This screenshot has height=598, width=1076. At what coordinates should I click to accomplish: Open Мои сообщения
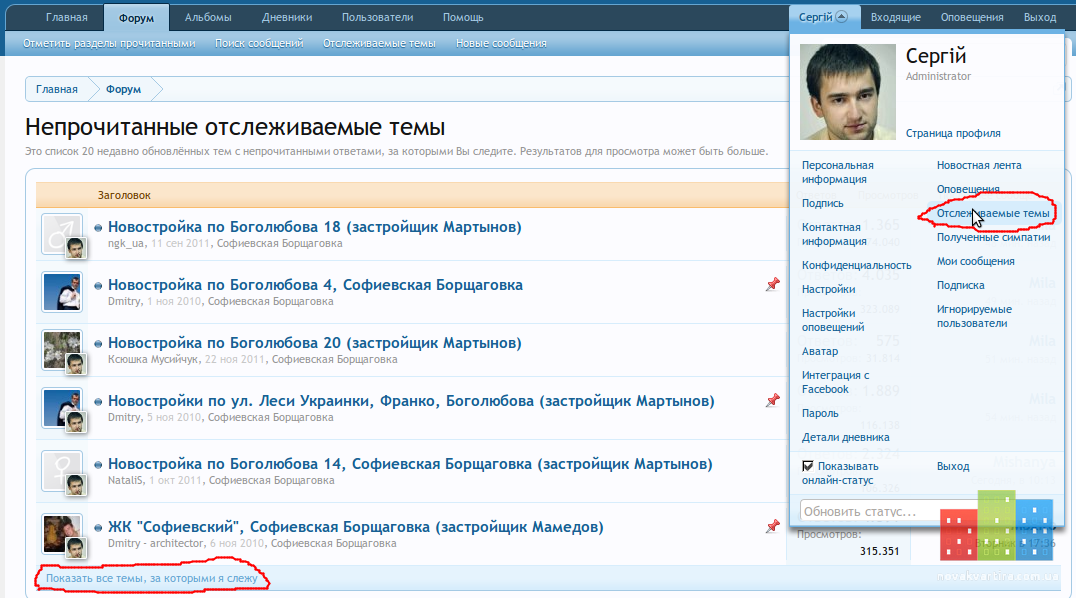click(975, 261)
